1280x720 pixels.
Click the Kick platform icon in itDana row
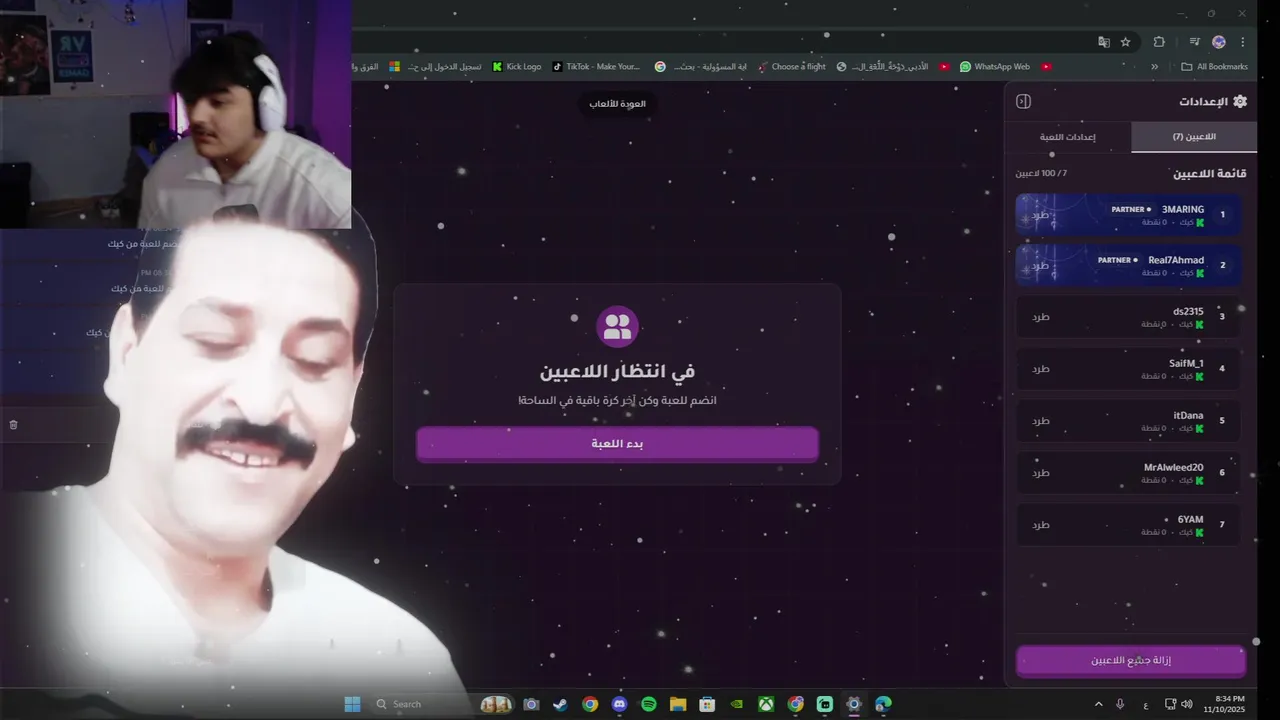(x=1200, y=429)
